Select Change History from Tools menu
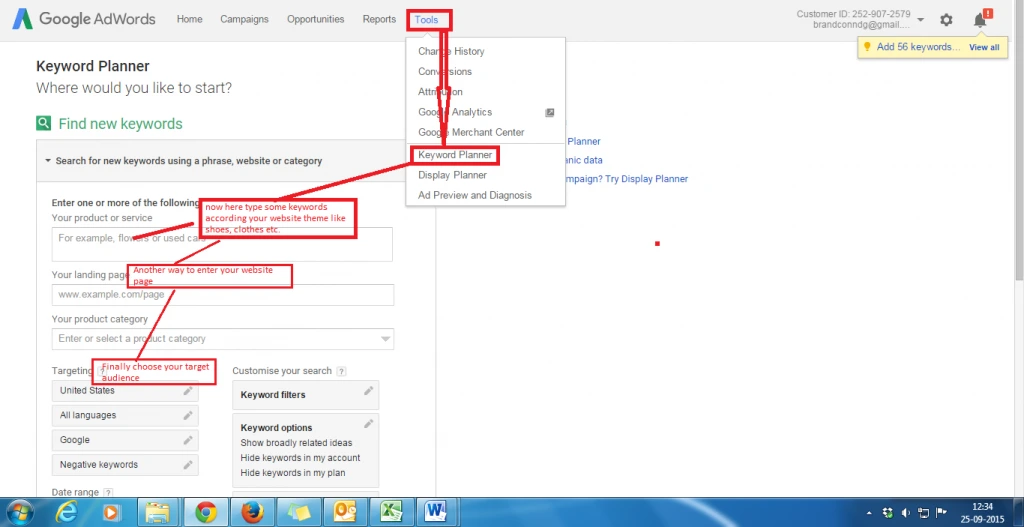This screenshot has width=1024, height=527. coord(451,51)
